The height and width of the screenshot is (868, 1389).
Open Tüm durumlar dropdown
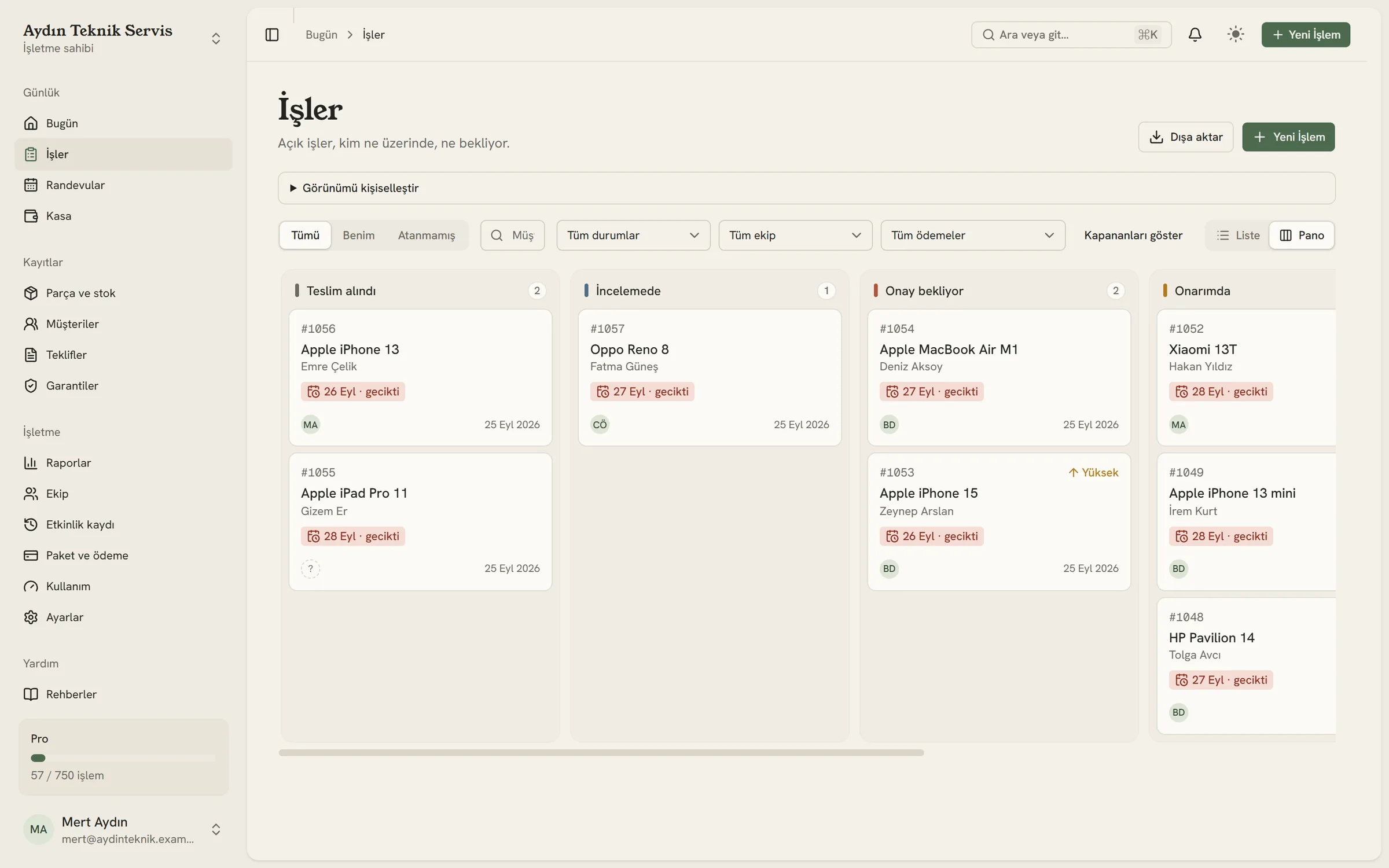click(x=633, y=236)
